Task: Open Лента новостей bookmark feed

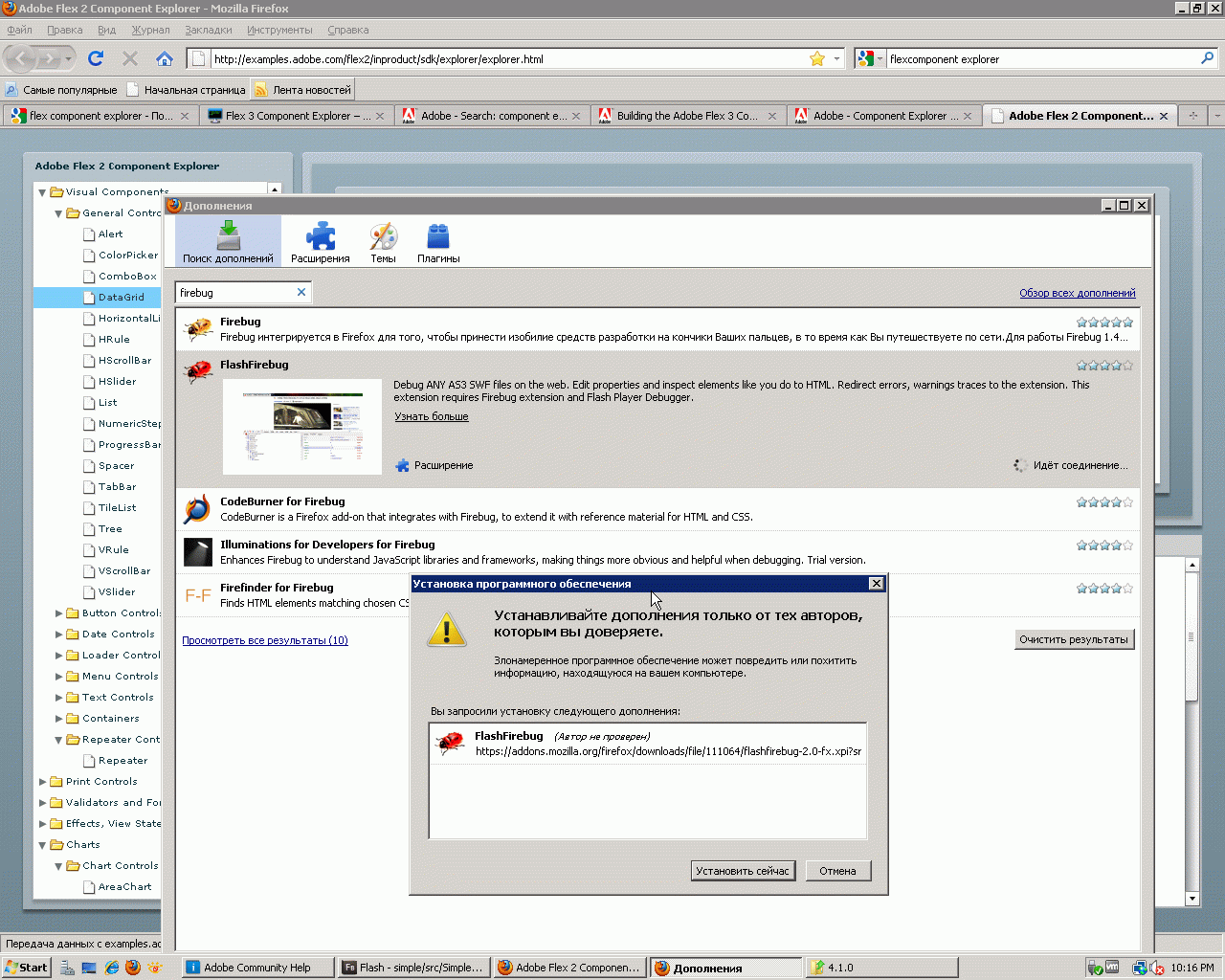Action: (x=303, y=90)
